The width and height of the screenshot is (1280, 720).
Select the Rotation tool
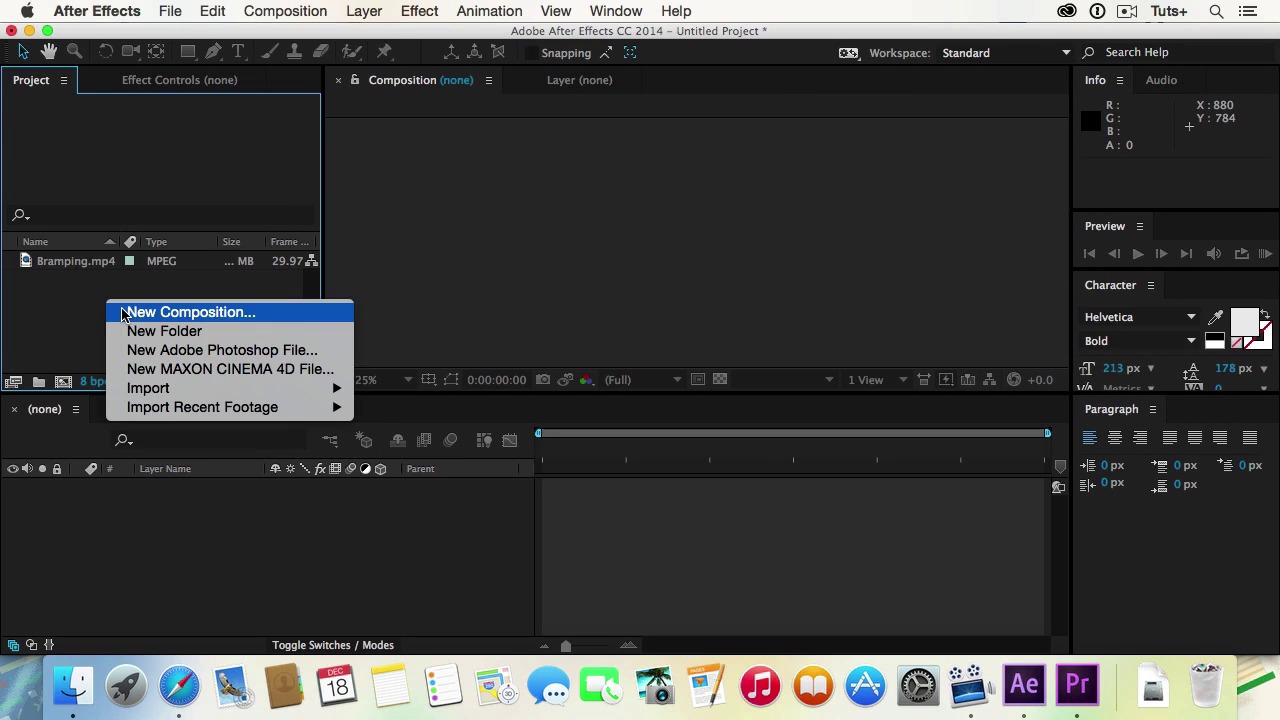[x=105, y=52]
